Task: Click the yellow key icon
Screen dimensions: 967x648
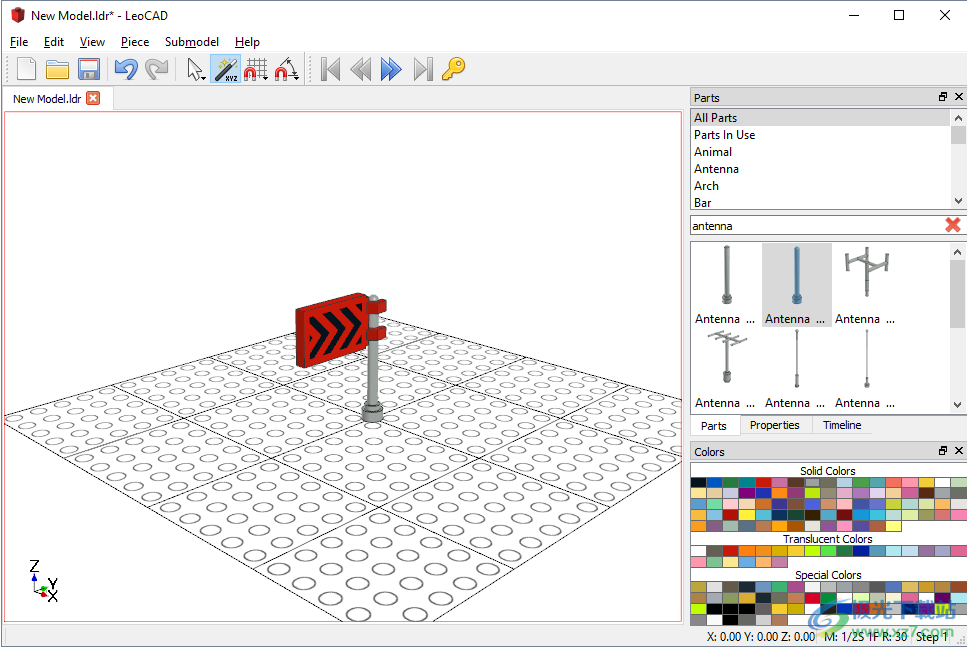Action: (x=454, y=69)
